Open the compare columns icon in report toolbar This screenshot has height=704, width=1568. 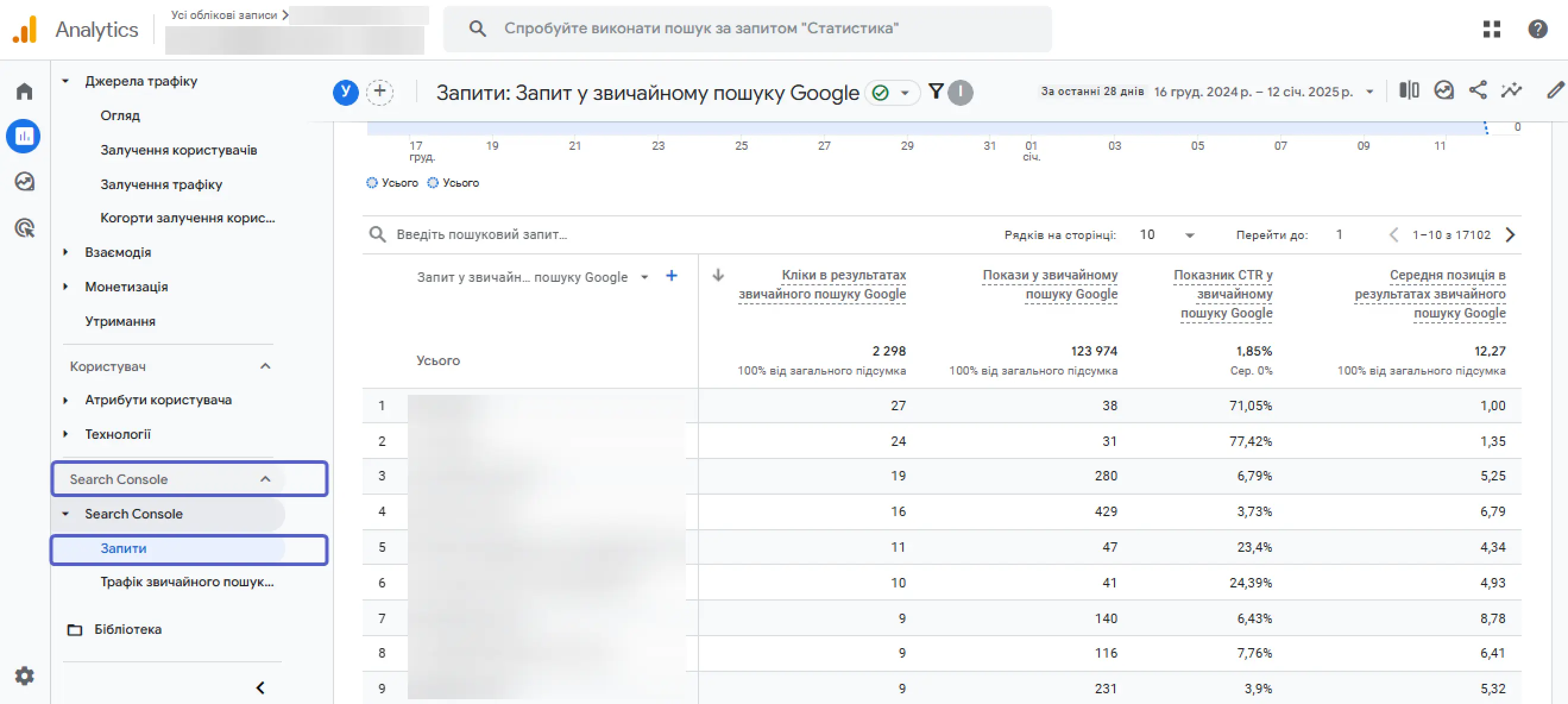1409,91
